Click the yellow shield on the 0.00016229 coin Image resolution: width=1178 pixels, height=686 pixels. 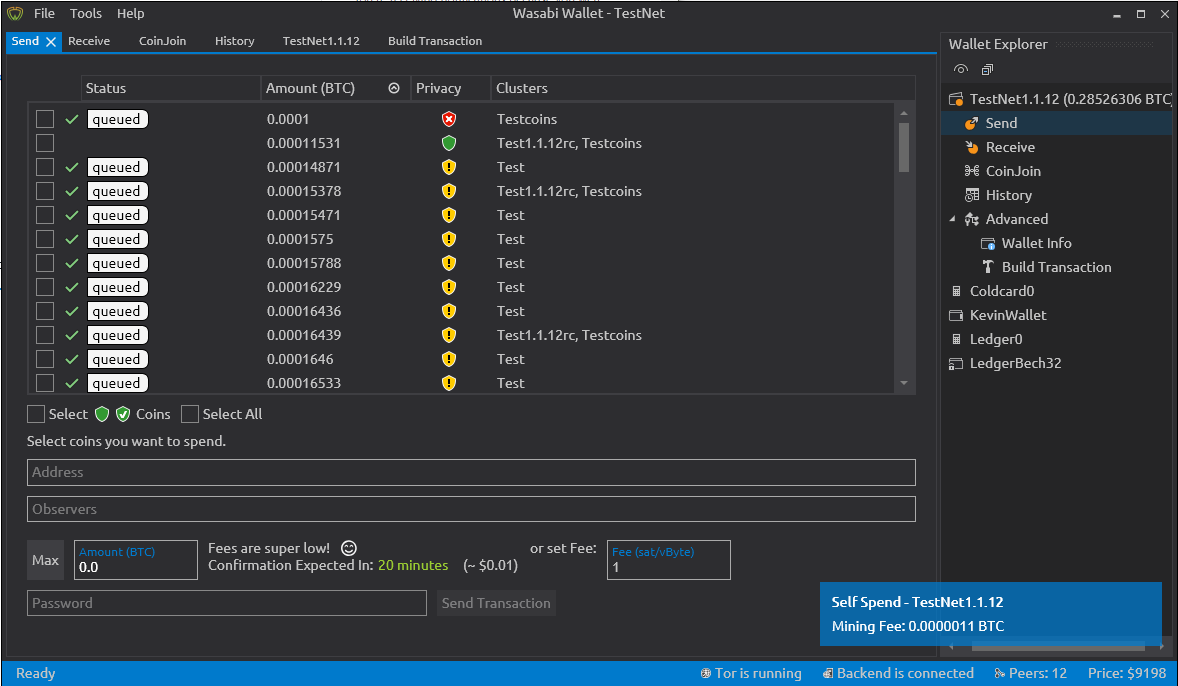449,287
